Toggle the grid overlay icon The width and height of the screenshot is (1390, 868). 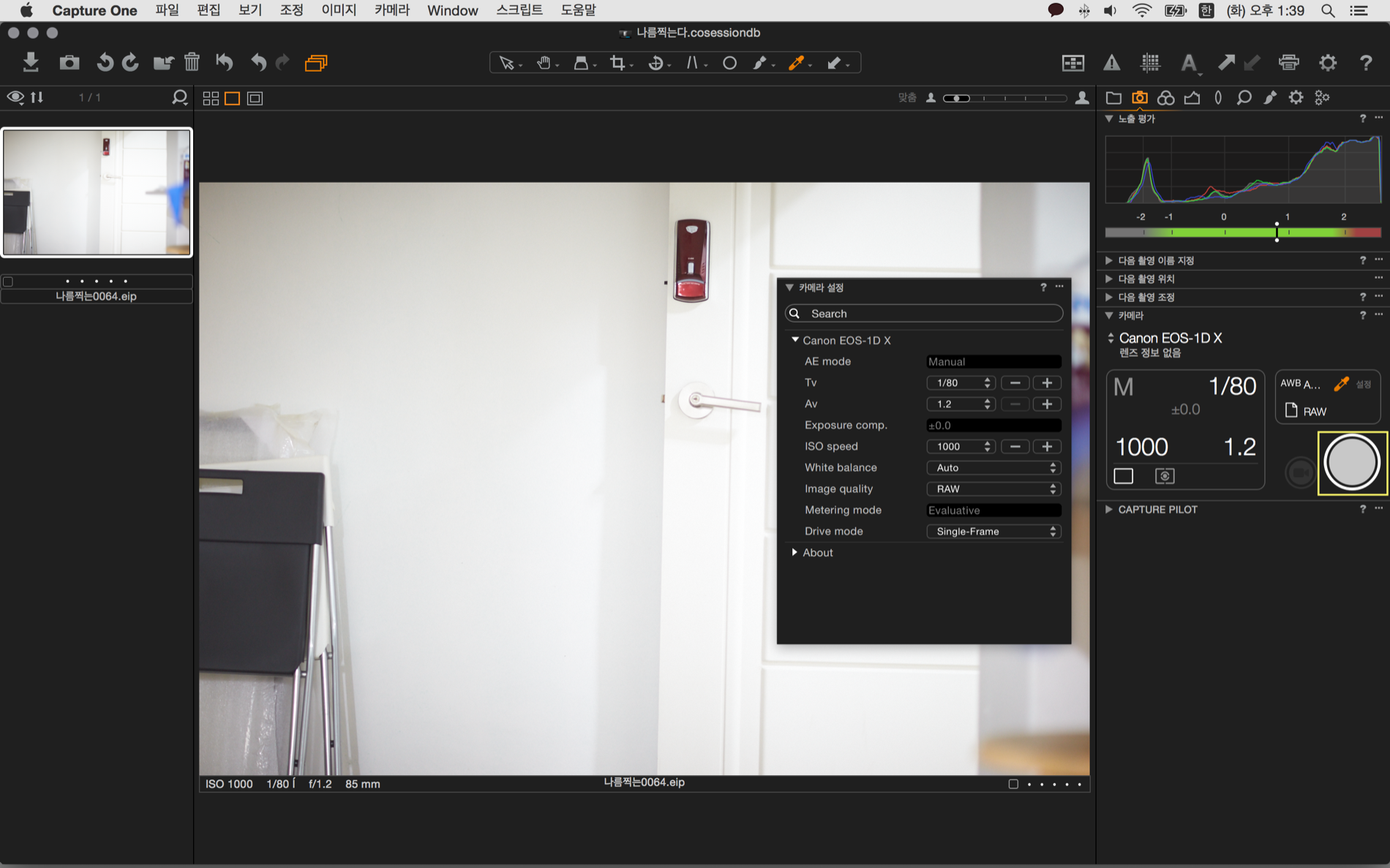1150,63
